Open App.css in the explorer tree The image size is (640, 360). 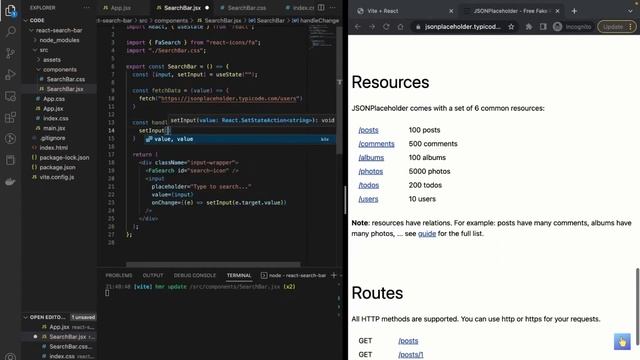click(x=53, y=99)
